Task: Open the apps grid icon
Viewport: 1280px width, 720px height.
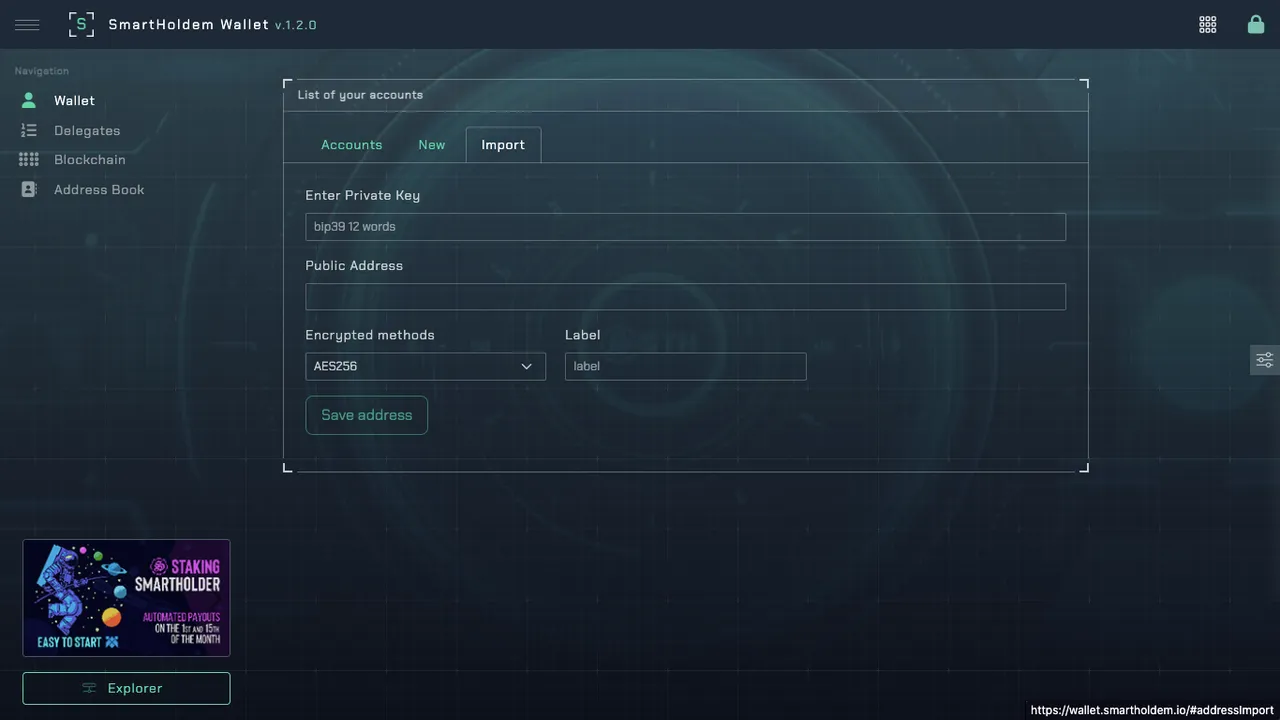Action: 1208,25
